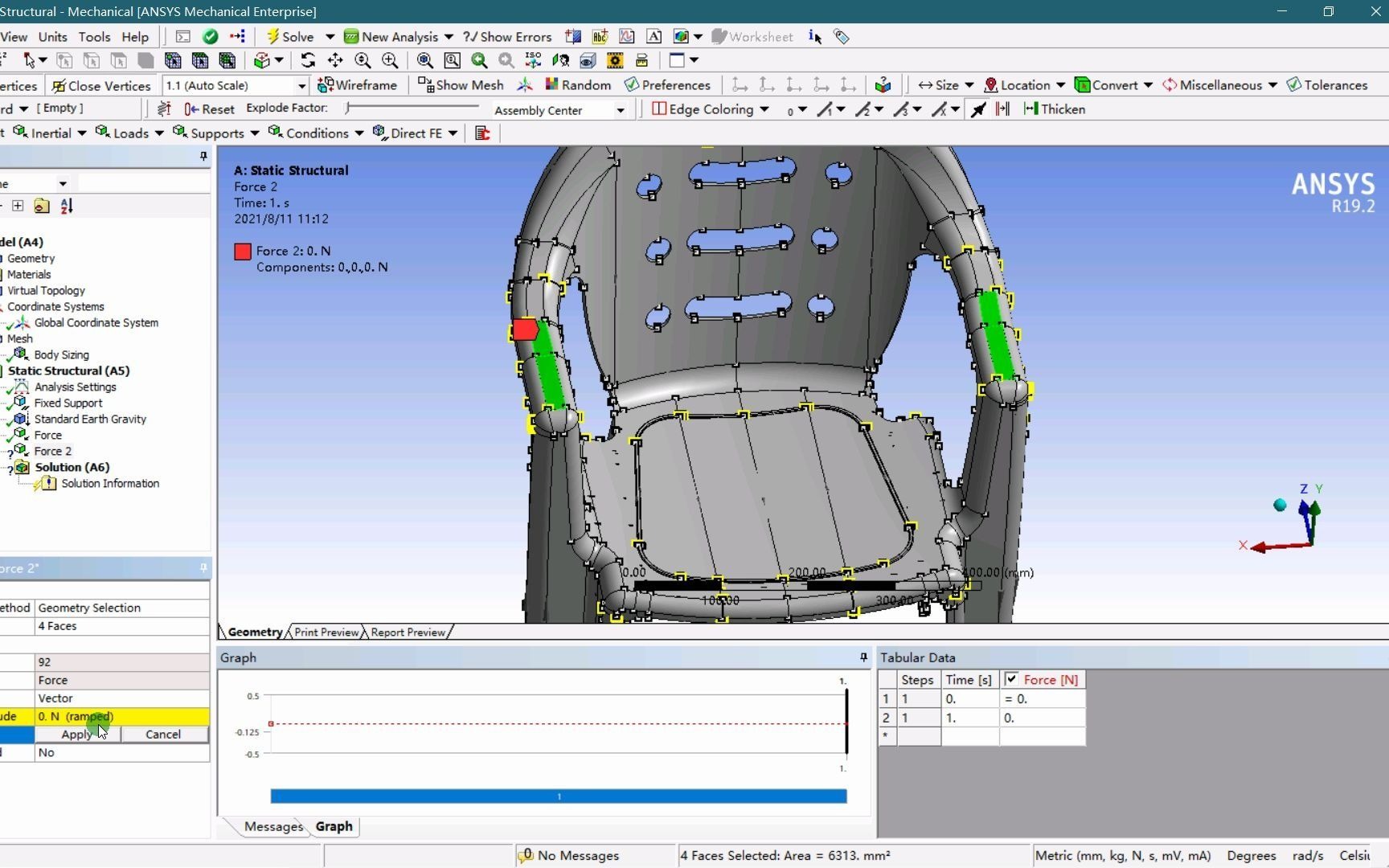Click the green checkmark icon in the toolbar
Viewport: 1389px width, 868px height.
point(211,36)
